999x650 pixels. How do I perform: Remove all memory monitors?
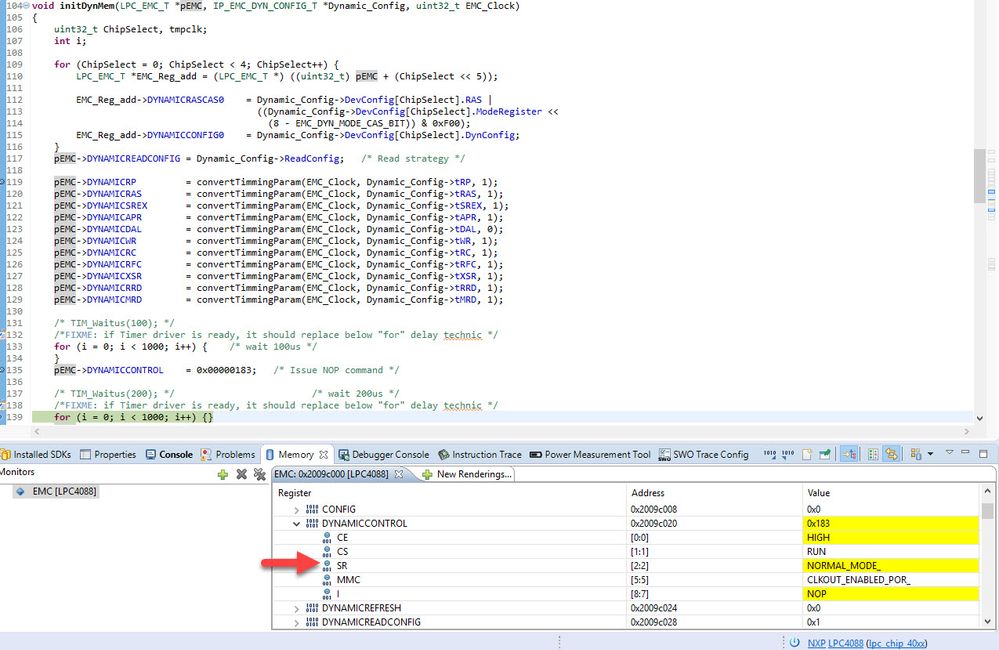pos(259,474)
